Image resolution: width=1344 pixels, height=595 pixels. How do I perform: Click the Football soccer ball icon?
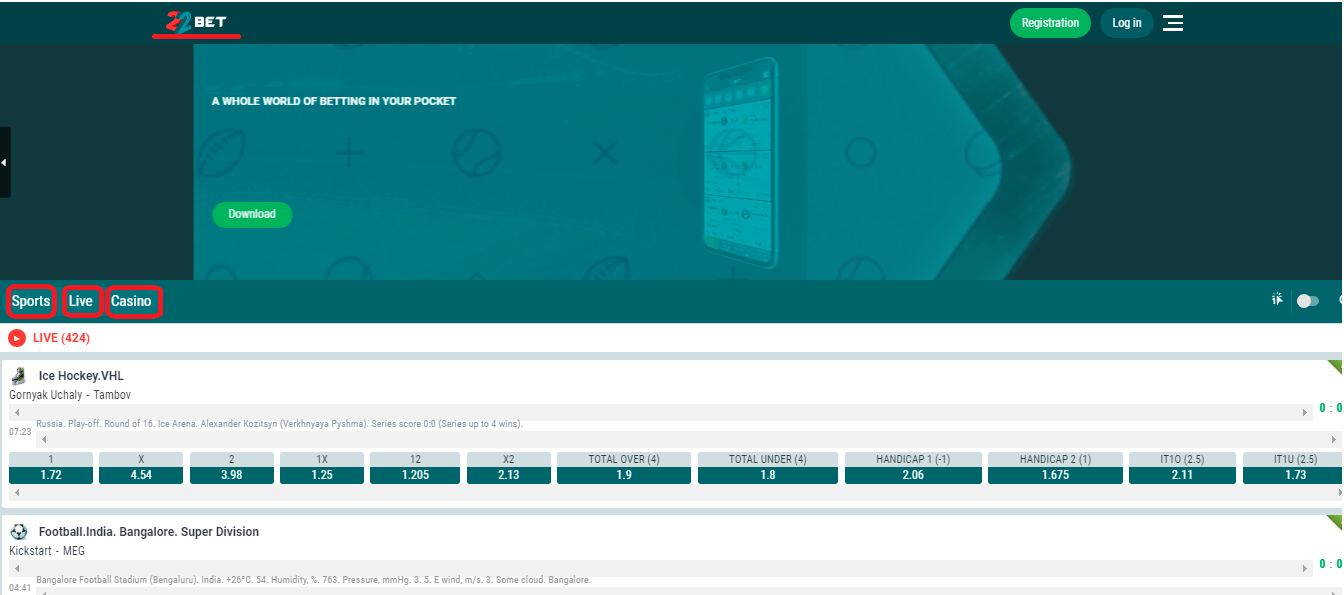click(x=18, y=532)
